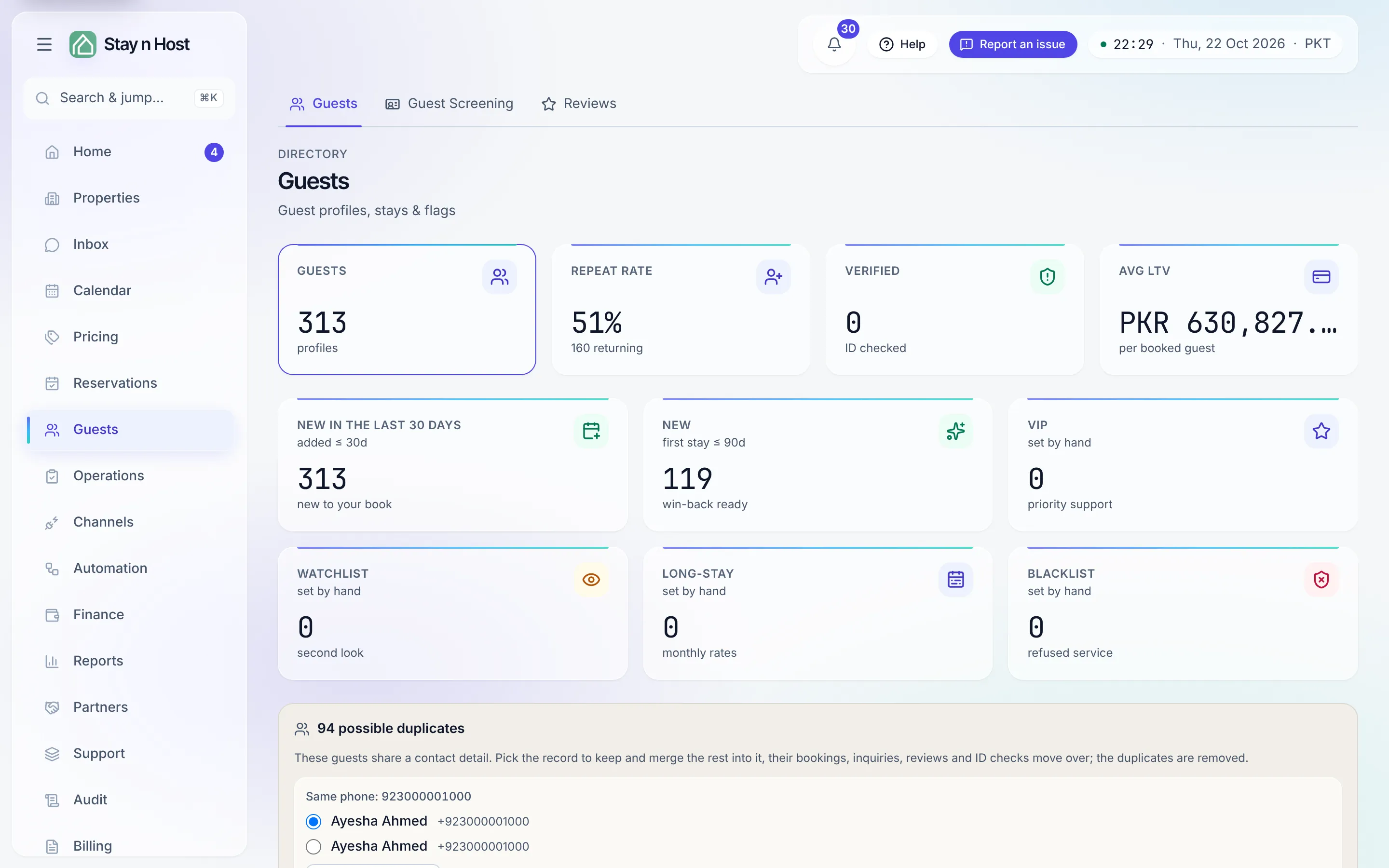
Task: Open the notifications bell
Action: [x=834, y=44]
